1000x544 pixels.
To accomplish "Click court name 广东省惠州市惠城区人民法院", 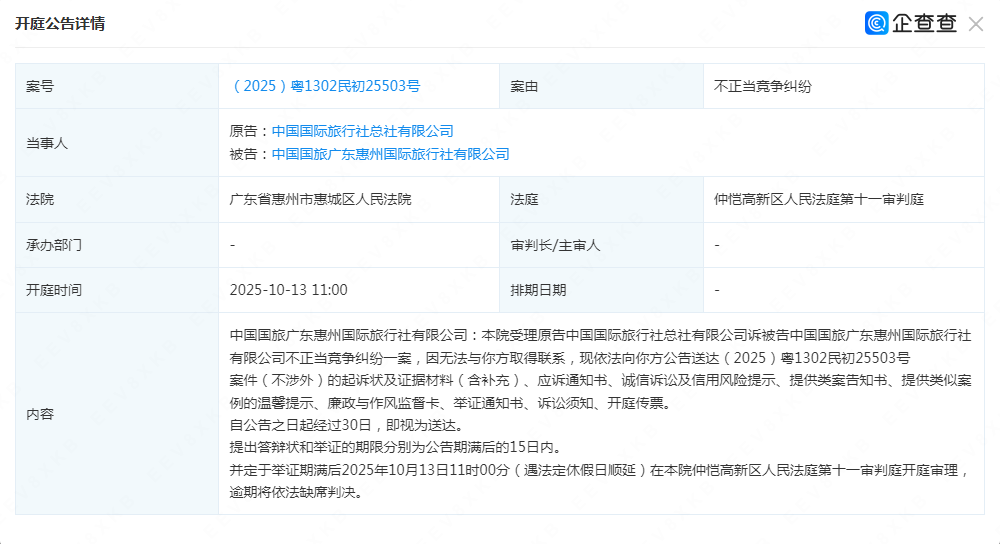I will pyautogui.click(x=320, y=199).
